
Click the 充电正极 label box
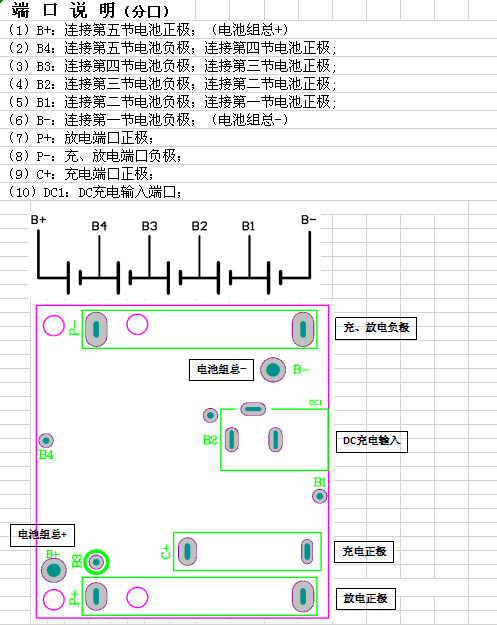click(x=364, y=552)
